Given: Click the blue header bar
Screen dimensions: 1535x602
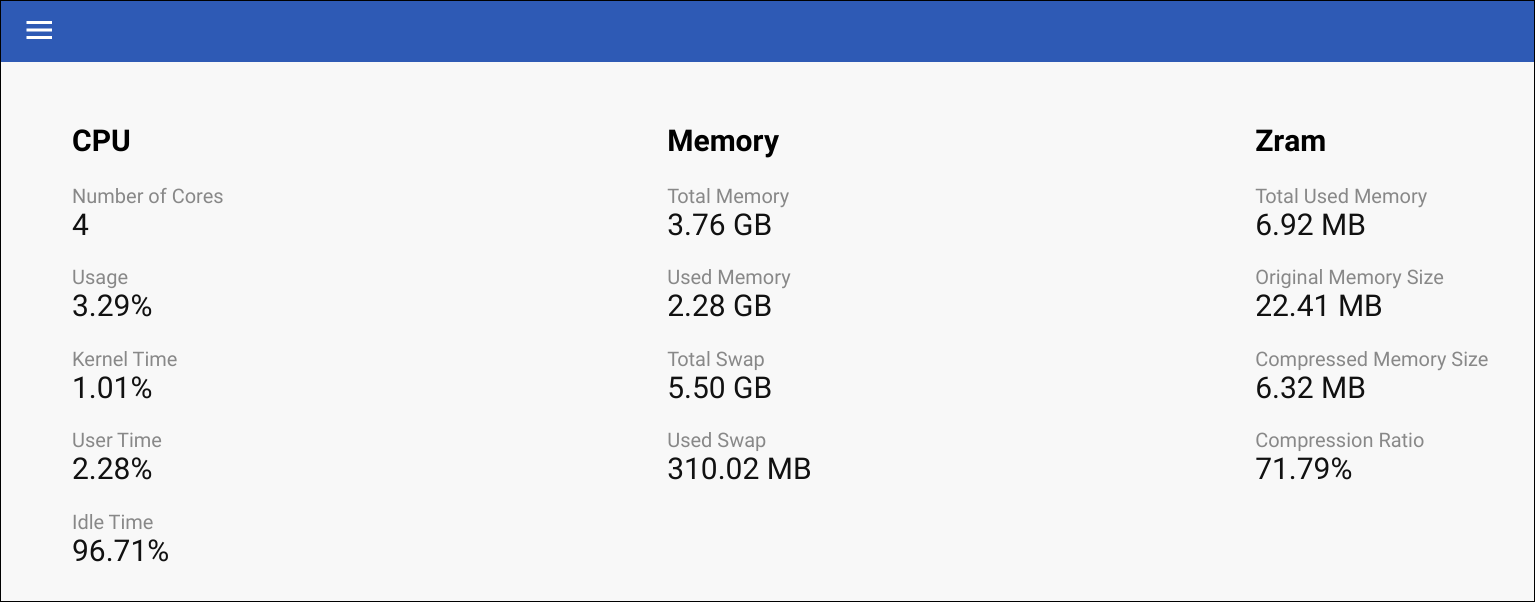Looking at the screenshot, I should (767, 30).
